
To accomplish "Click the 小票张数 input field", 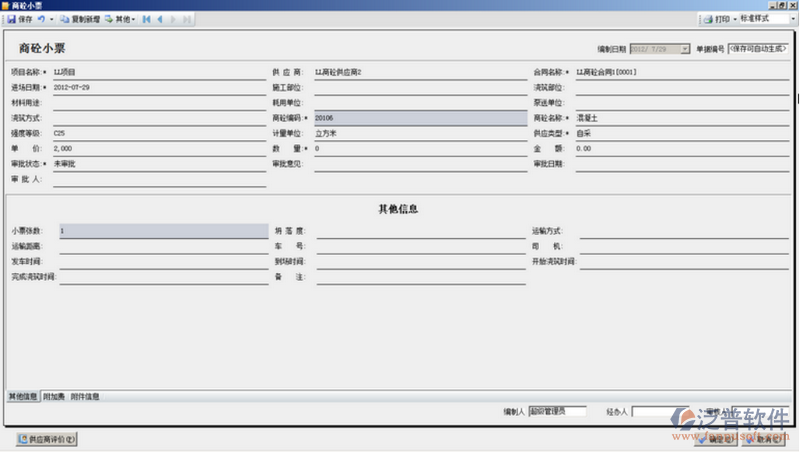I will click(x=162, y=231).
